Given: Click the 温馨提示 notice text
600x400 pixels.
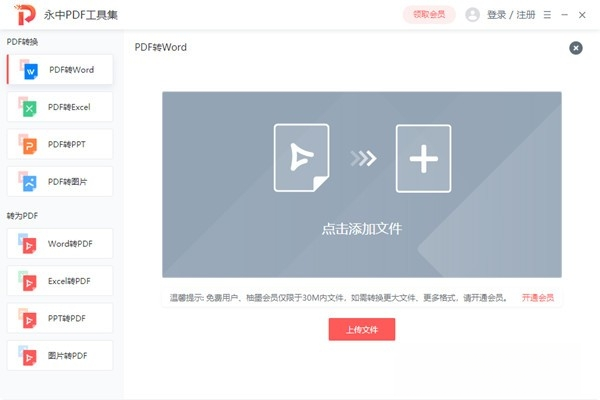Looking at the screenshot, I should pyautogui.click(x=339, y=297).
